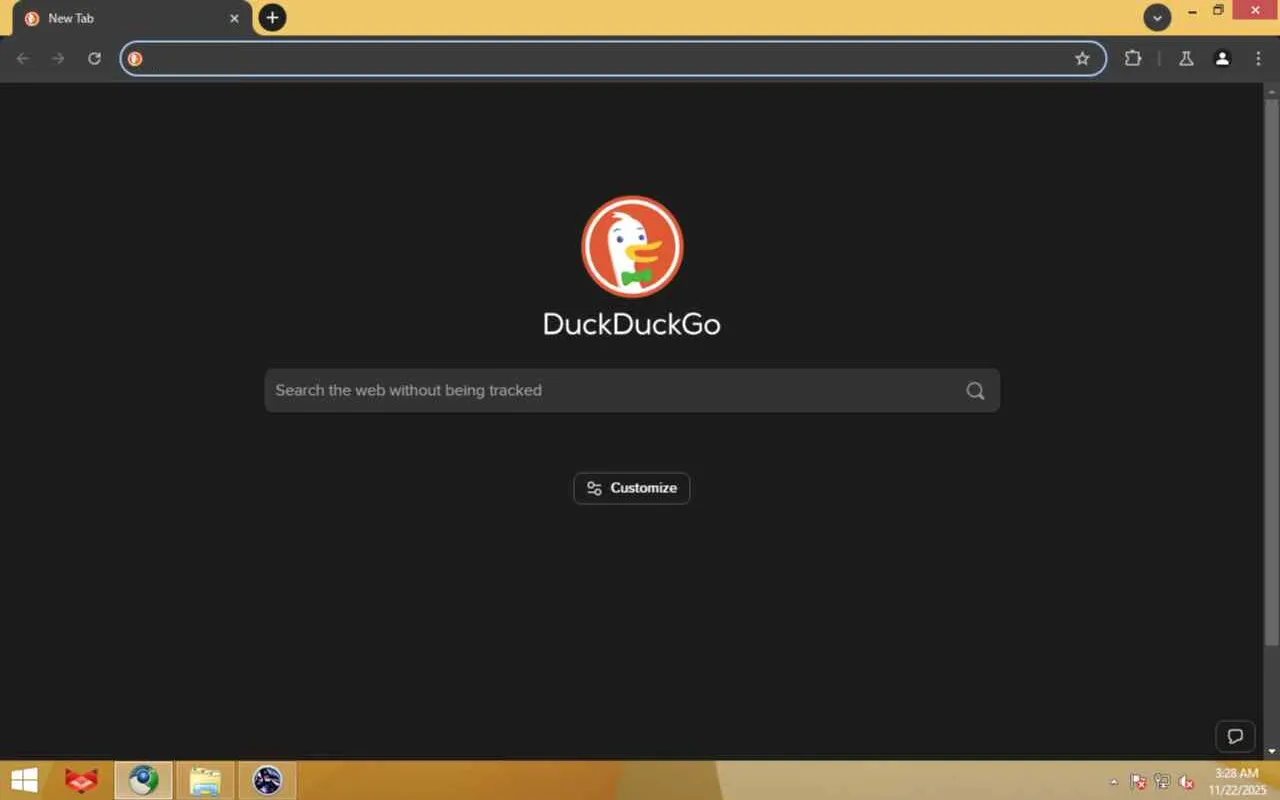Restore down the browser window
Image resolution: width=1280 pixels, height=800 pixels.
(1218, 11)
